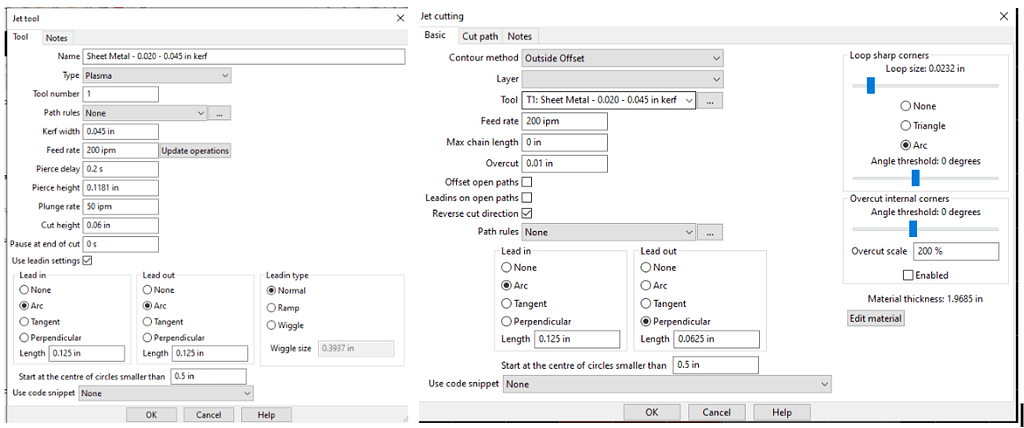
Task: Click the ellipsis button beside Tool dropdown
Action: coord(710,100)
